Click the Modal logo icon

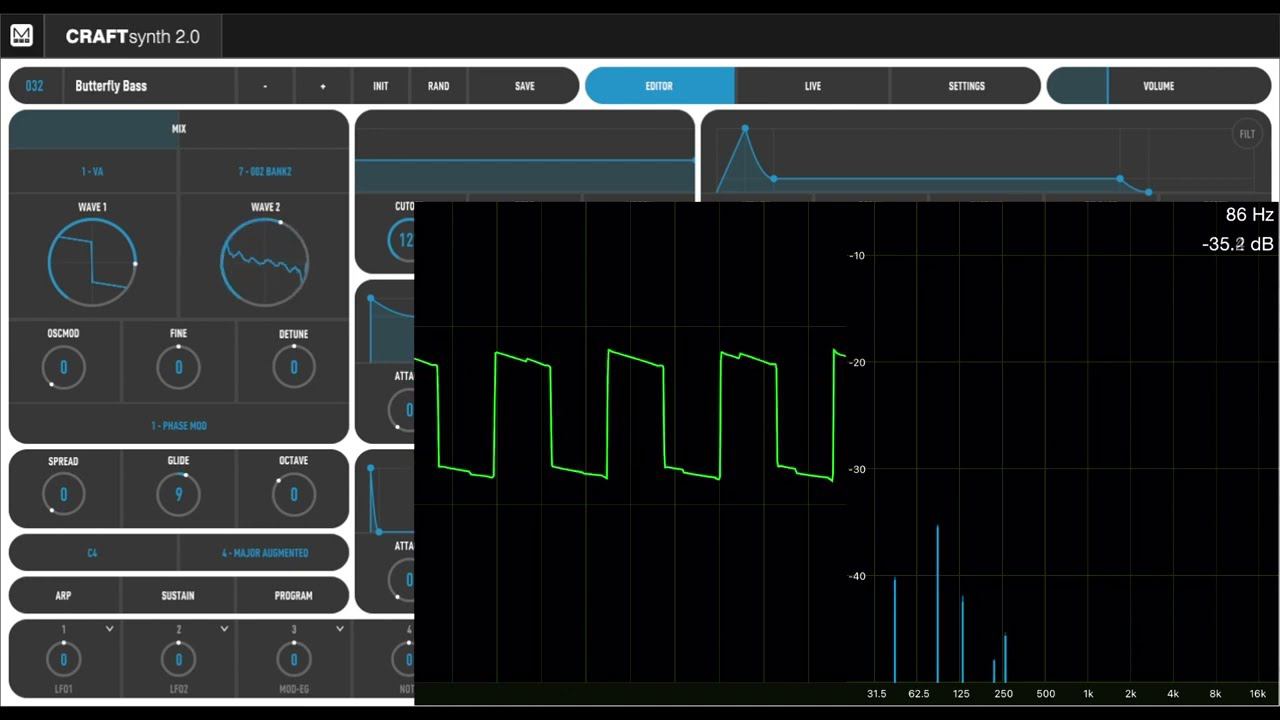click(21, 36)
